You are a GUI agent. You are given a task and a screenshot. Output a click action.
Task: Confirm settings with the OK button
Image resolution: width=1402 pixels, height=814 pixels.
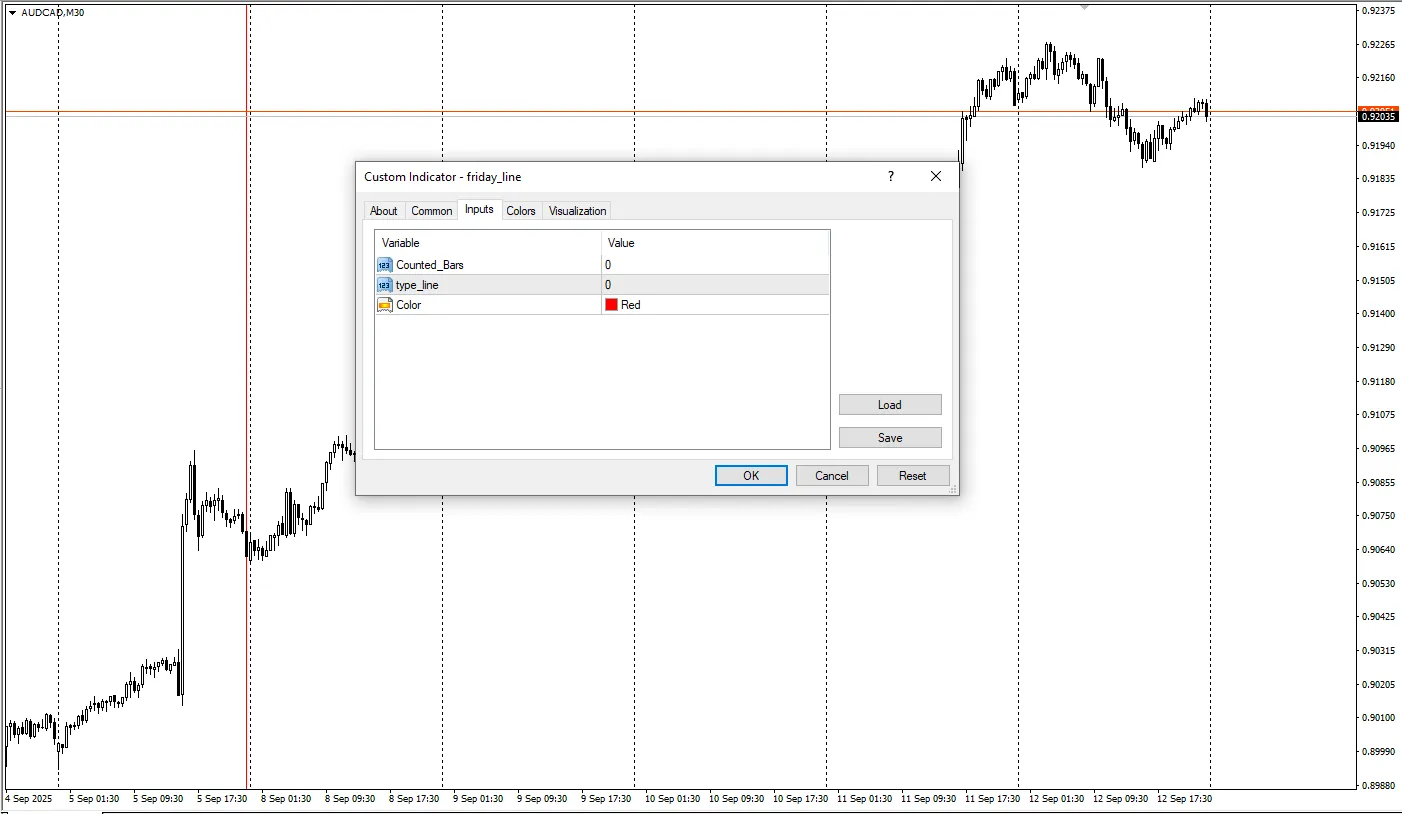pyautogui.click(x=751, y=476)
